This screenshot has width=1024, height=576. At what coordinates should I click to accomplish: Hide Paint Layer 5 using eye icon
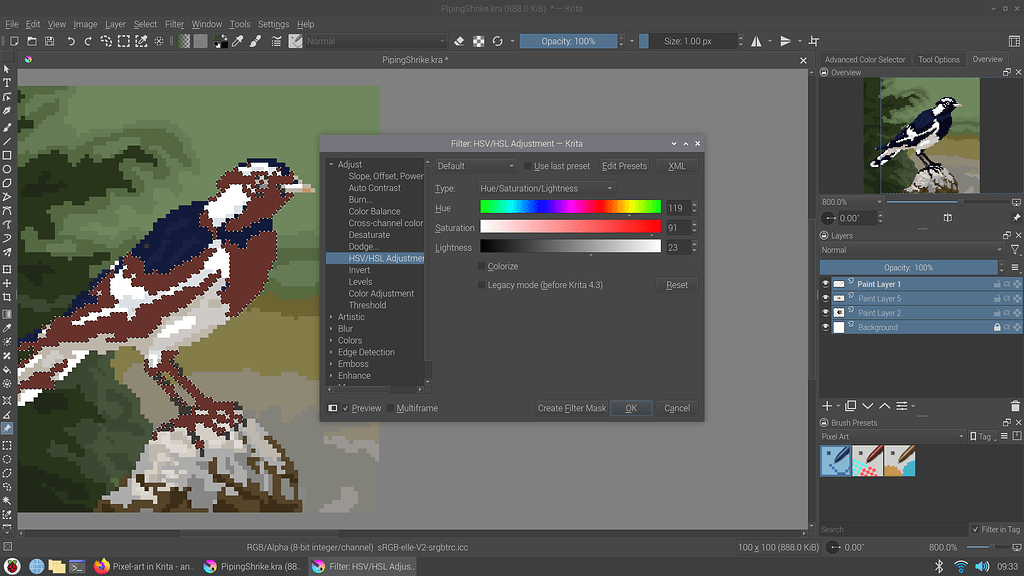826,298
